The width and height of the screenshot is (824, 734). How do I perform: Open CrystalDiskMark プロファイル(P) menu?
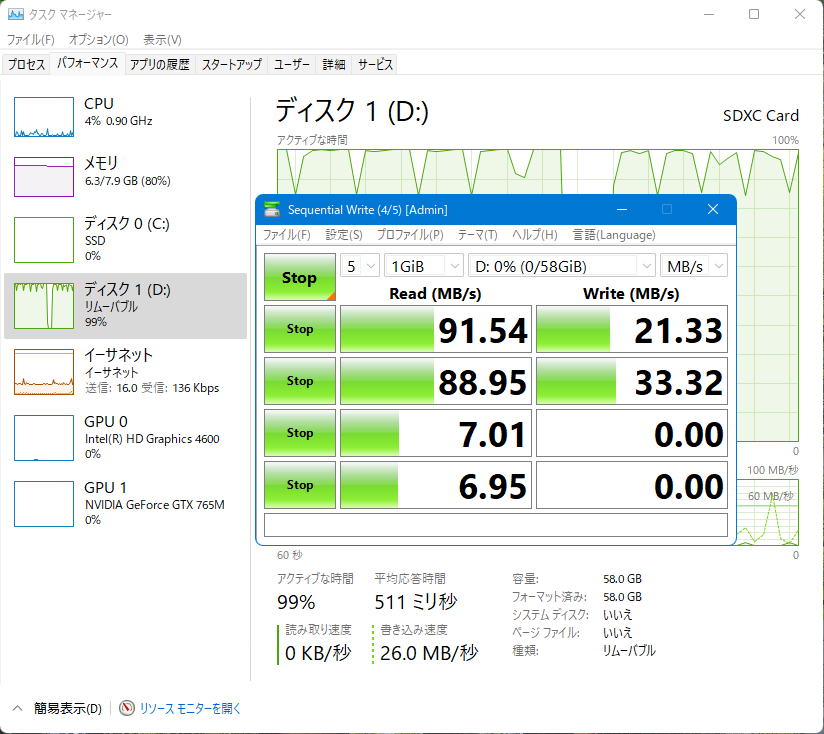tap(410, 234)
